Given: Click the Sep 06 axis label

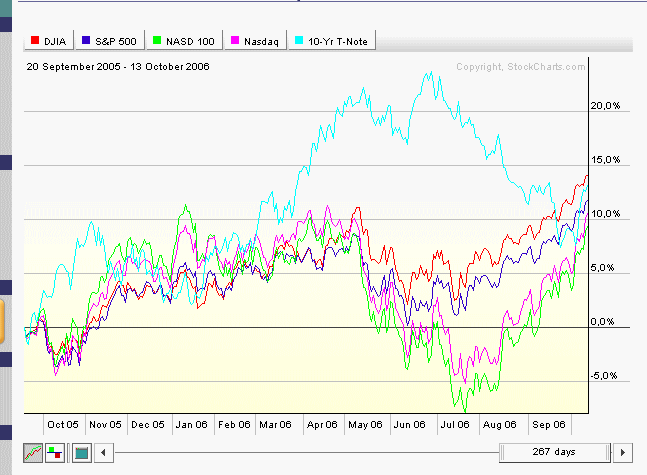Looking at the screenshot, I should (549, 425).
